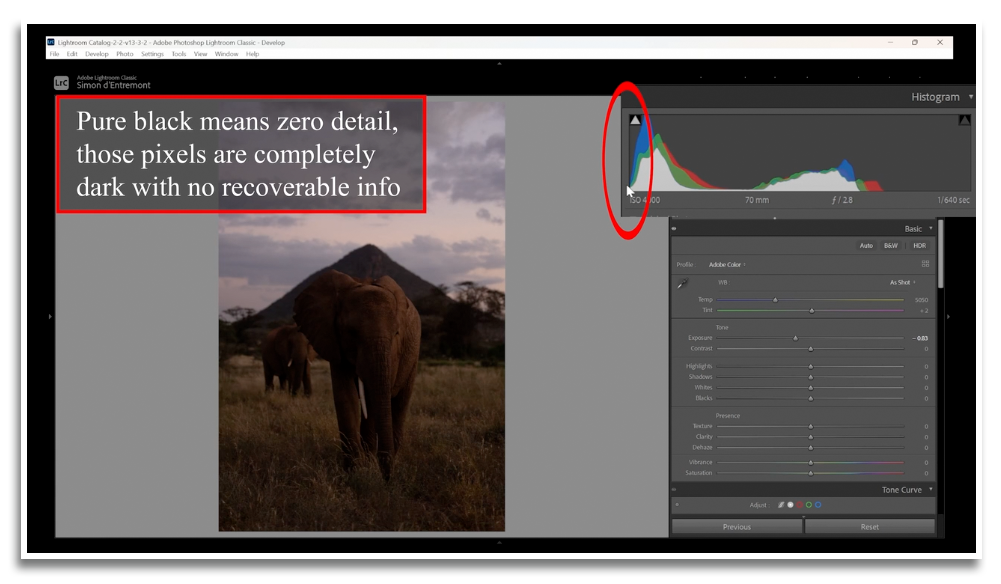Image resolution: width=1001 pixels, height=584 pixels.
Task: Select the red channel curve circle
Action: [x=799, y=505]
